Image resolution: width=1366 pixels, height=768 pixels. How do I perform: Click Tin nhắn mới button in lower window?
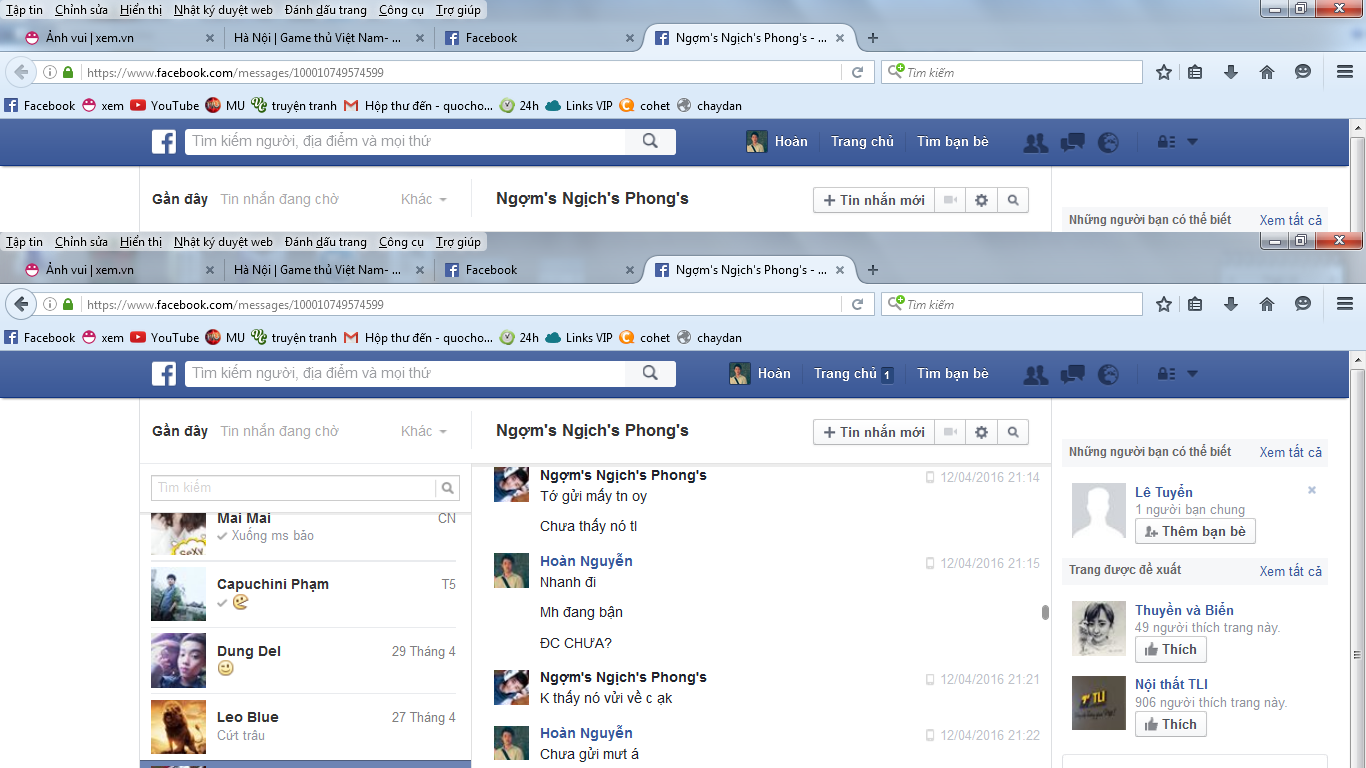(x=874, y=432)
